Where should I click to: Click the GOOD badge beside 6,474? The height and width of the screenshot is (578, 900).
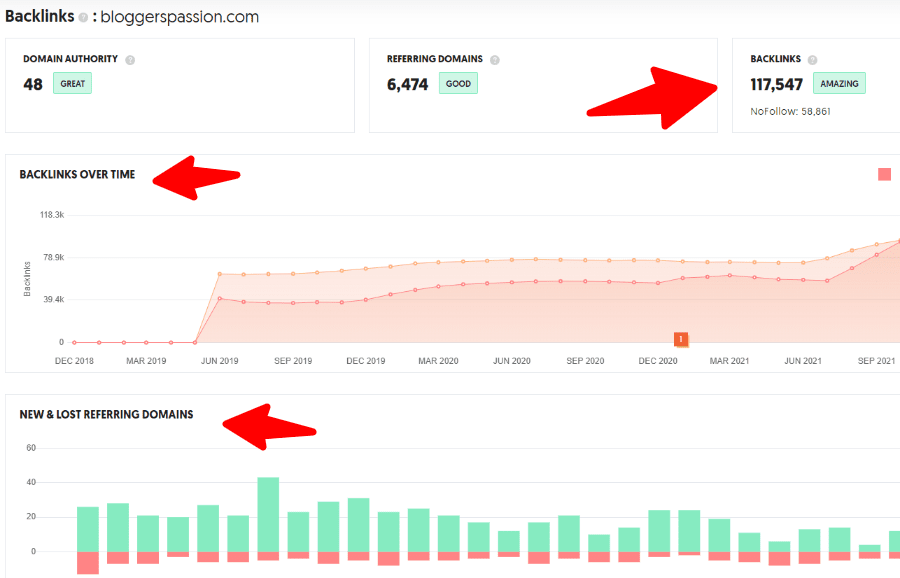pyautogui.click(x=458, y=83)
